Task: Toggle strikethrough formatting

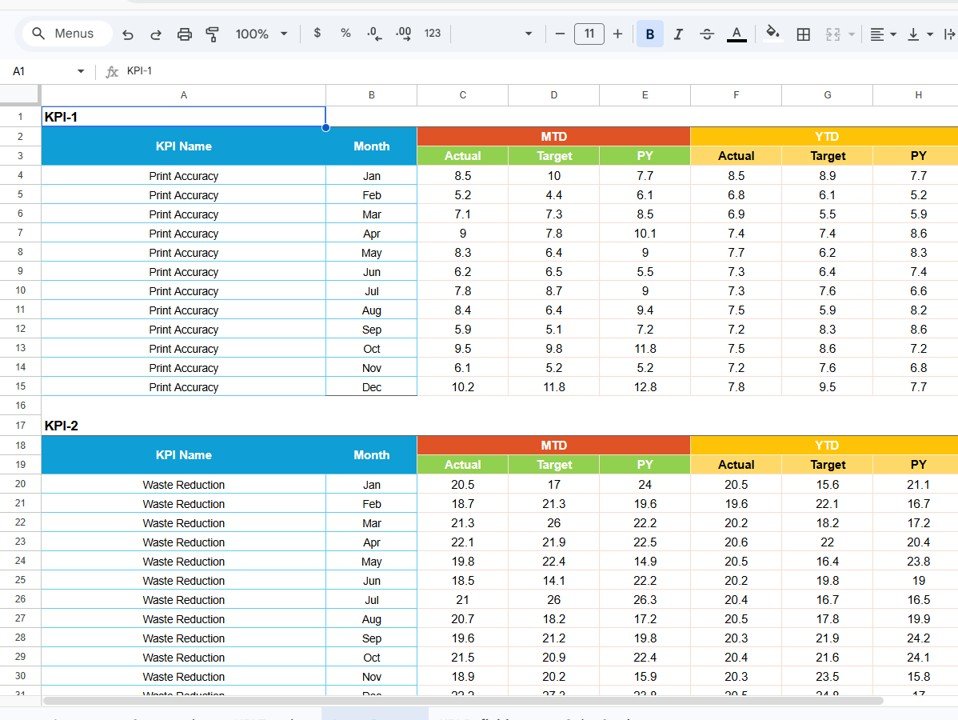Action: pyautogui.click(x=706, y=33)
